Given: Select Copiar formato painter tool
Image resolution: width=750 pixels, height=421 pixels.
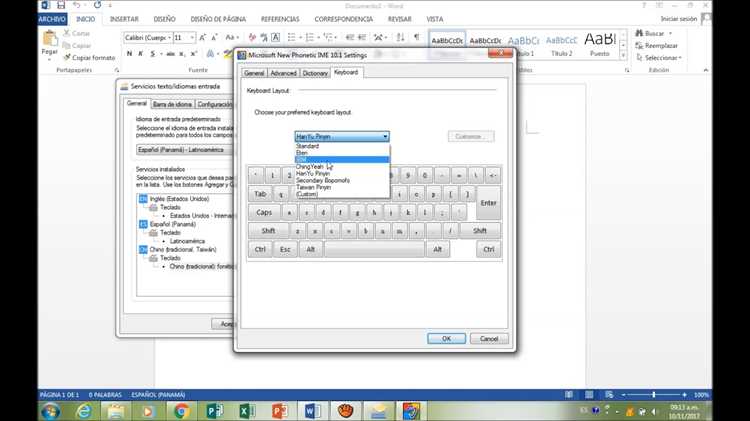Looking at the screenshot, I should (x=89, y=57).
